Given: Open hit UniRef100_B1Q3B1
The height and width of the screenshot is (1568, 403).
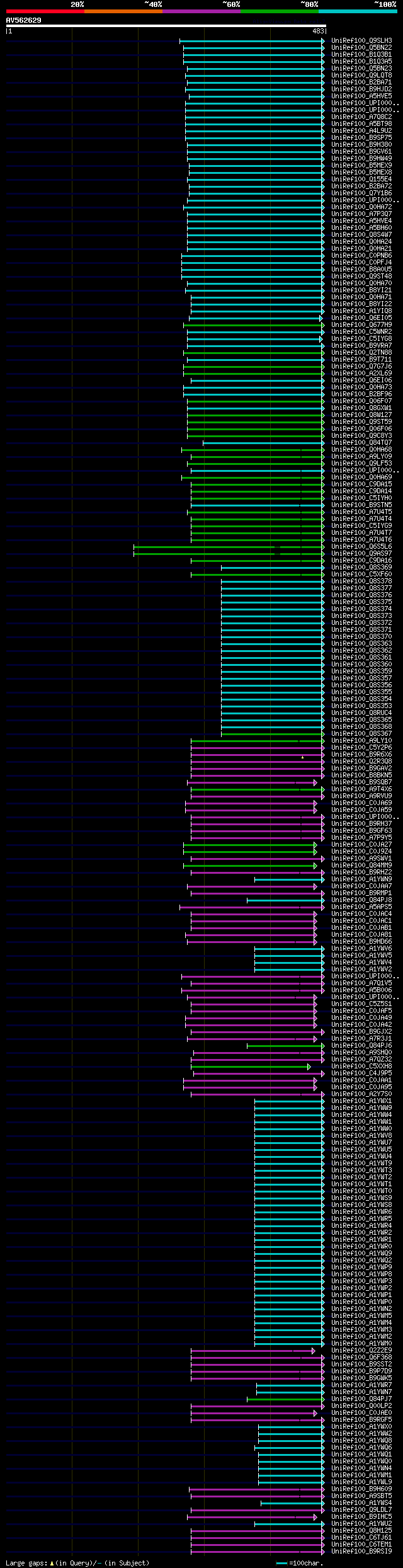Looking at the screenshot, I should click(361, 55).
